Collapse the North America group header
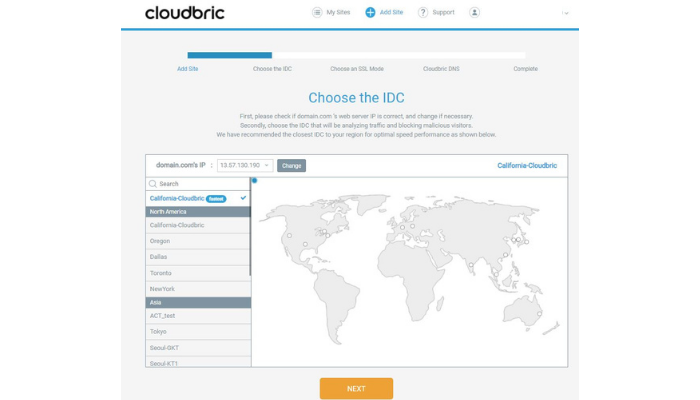Screen dimensions: 700x400 point(197,212)
